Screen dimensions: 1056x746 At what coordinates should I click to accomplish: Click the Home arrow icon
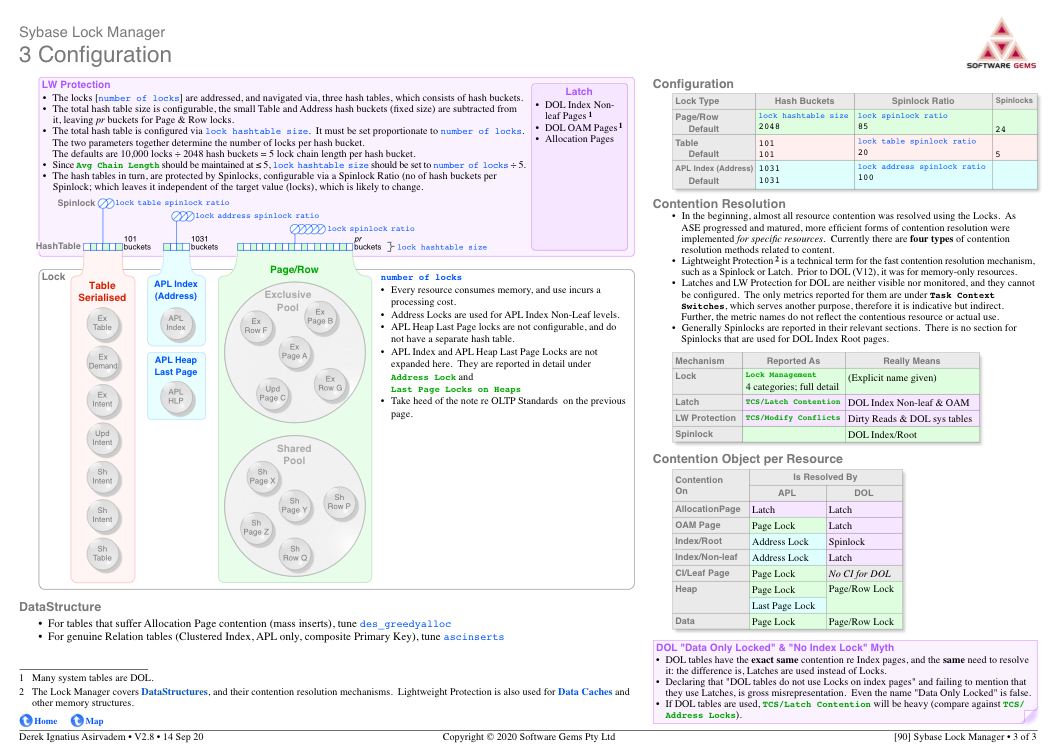tap(26, 720)
